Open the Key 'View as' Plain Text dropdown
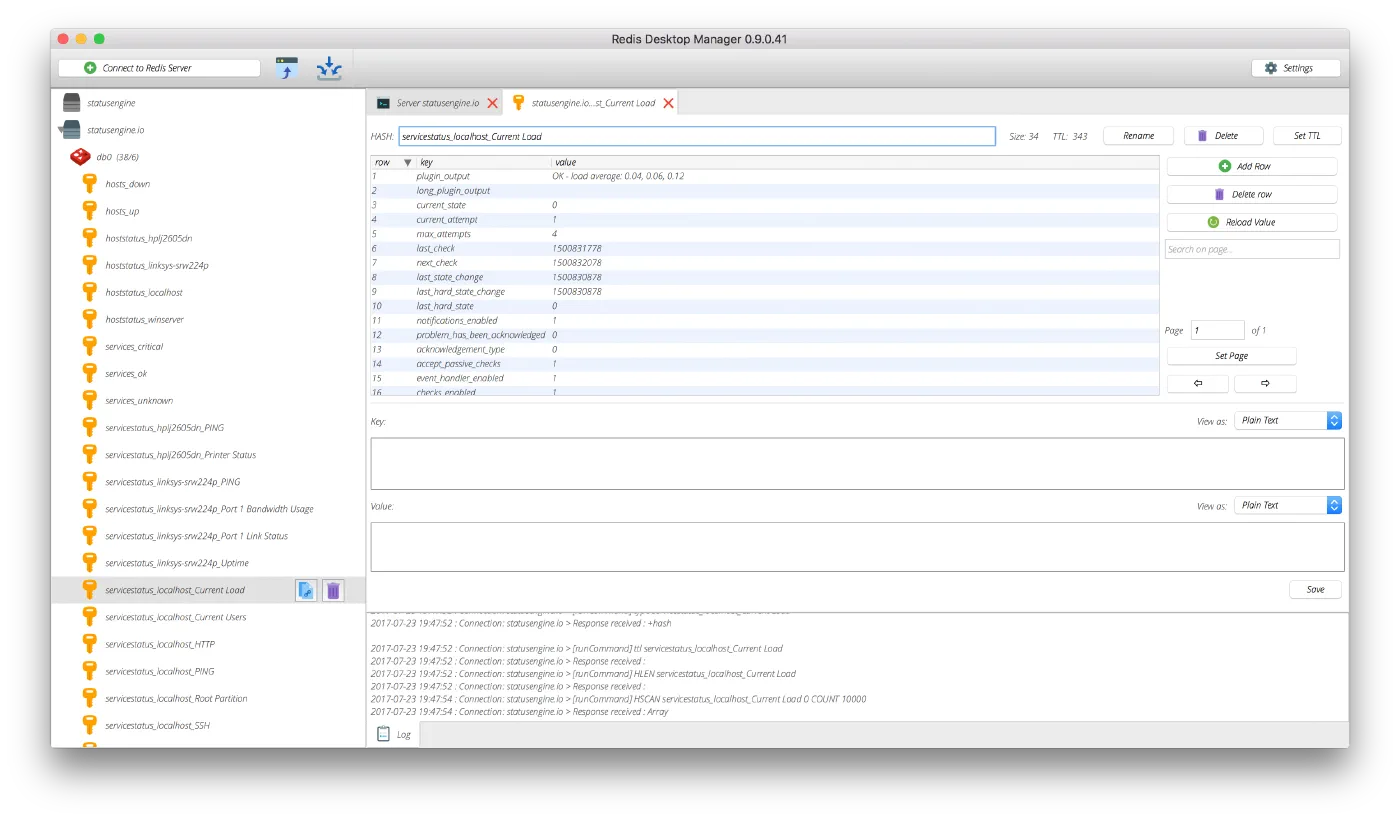The image size is (1400, 820). point(1288,421)
